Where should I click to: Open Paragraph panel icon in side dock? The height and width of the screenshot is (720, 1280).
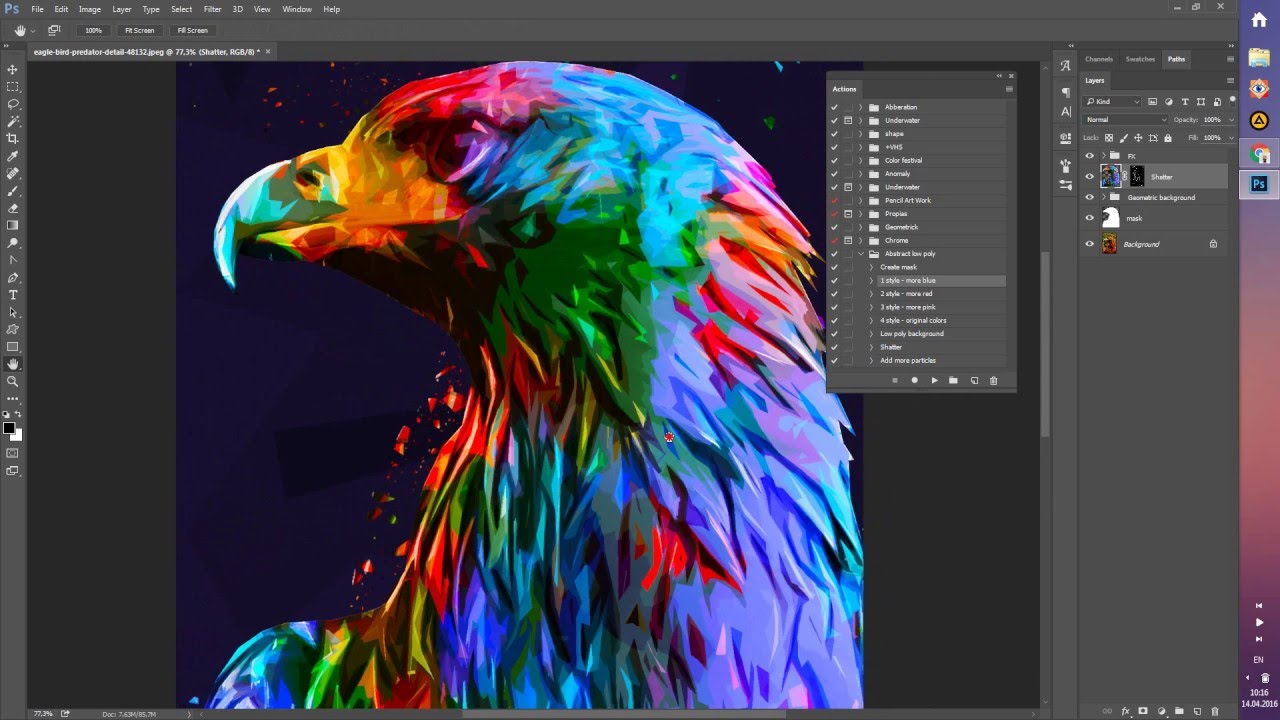click(1065, 92)
